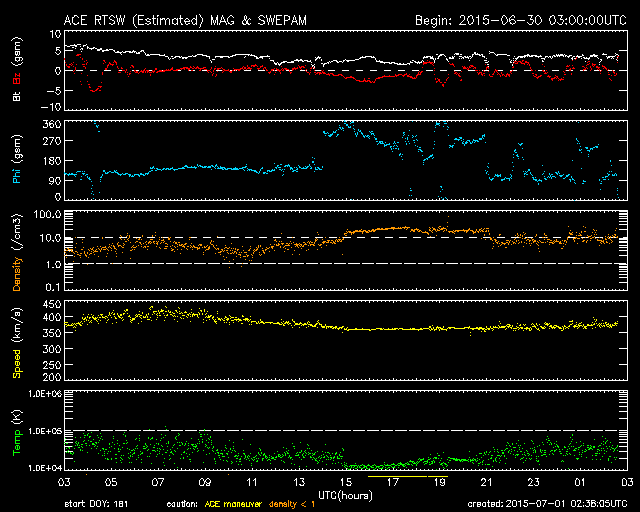
Task: Click the plot title 'ACE RTSW (Estimated) MAG & SWEPAM'
Action: point(185,20)
